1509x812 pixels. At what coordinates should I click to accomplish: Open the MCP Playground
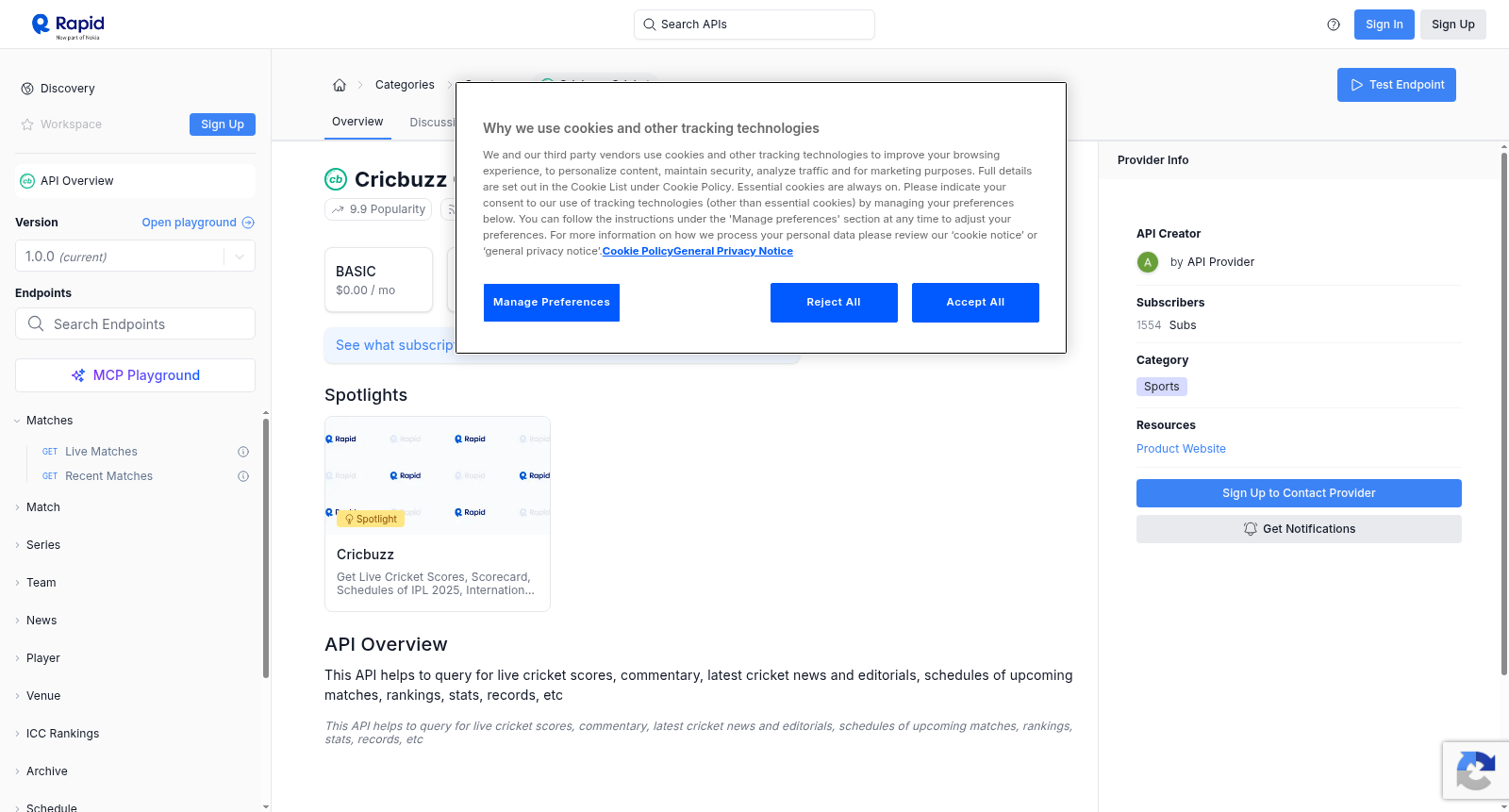click(135, 375)
